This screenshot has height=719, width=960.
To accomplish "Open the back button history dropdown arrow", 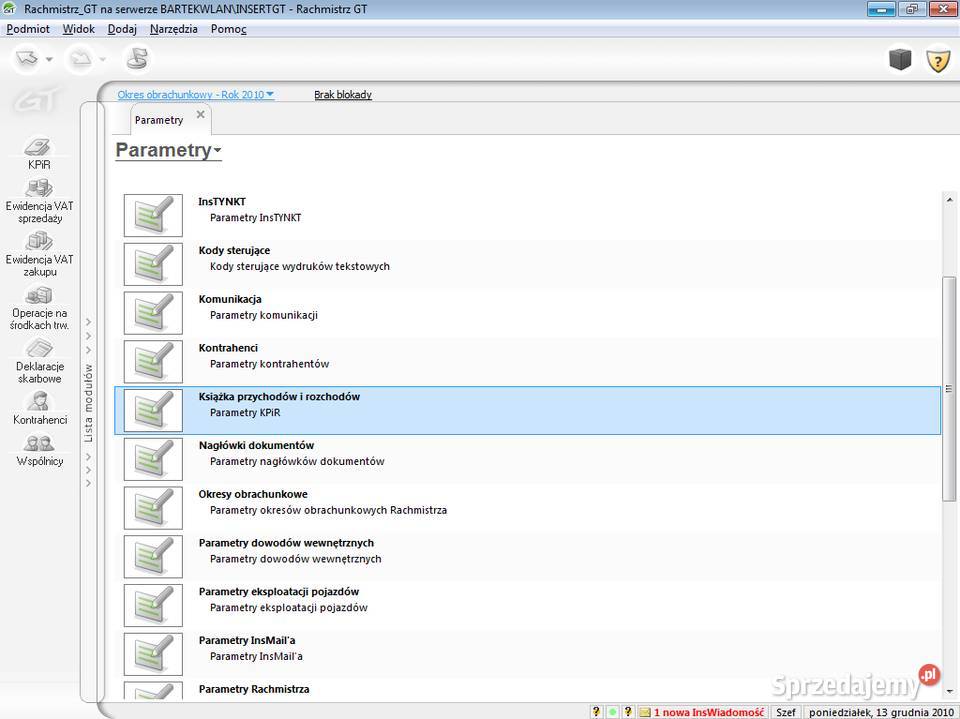I will [50, 59].
